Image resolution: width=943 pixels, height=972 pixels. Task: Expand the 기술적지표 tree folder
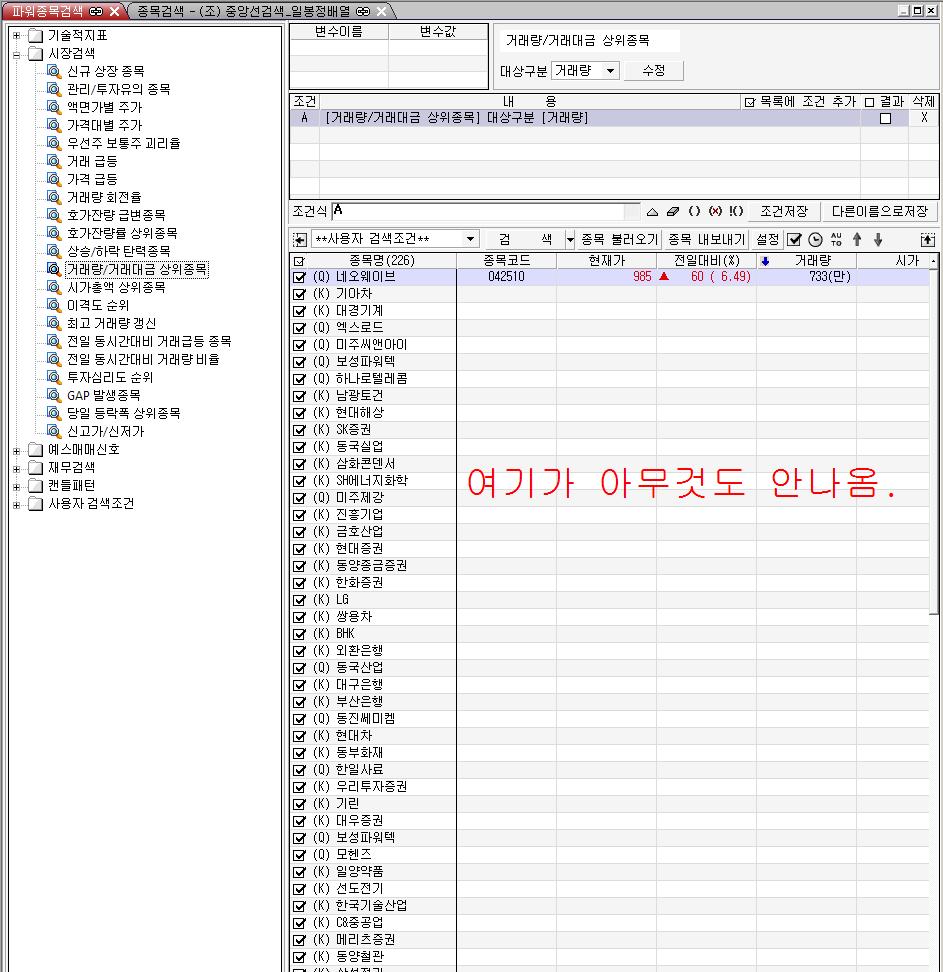tap(17, 36)
